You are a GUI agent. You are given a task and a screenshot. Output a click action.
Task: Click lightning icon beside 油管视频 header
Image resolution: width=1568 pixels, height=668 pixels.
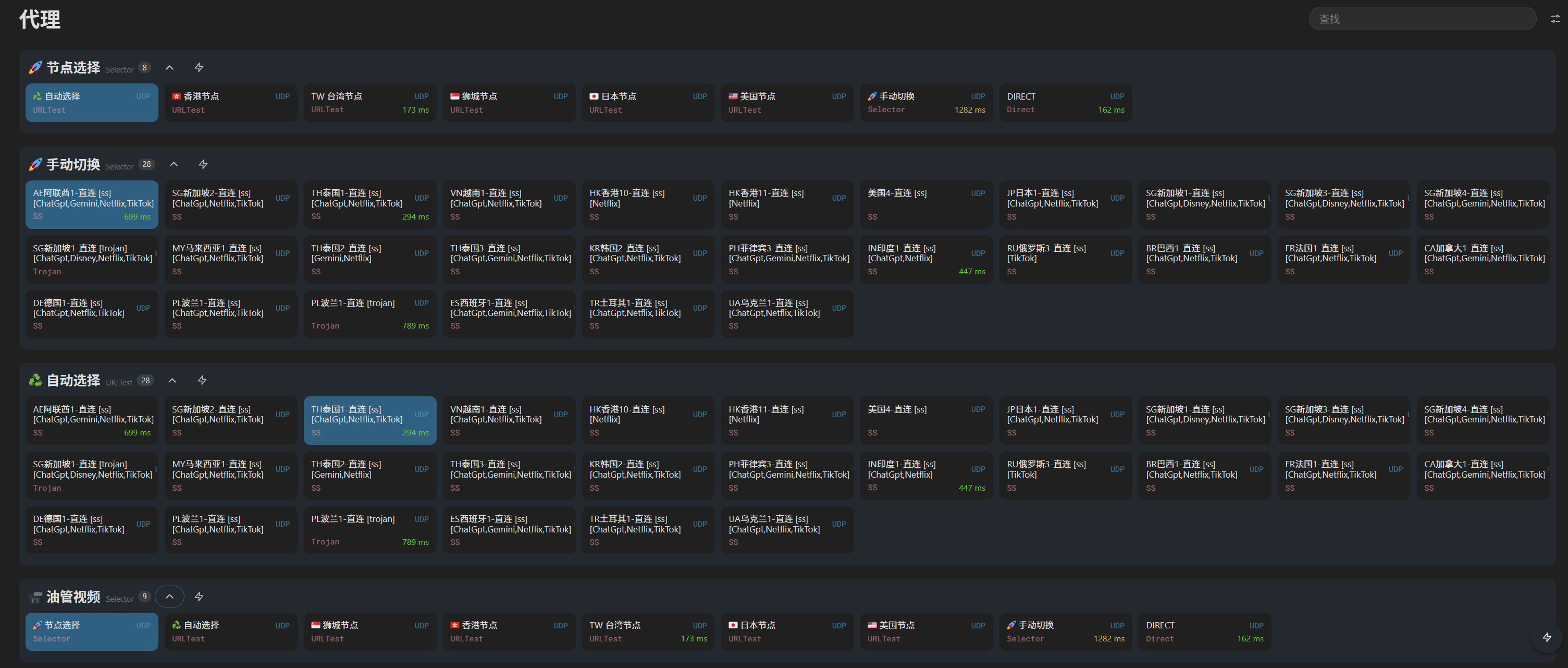(x=199, y=597)
